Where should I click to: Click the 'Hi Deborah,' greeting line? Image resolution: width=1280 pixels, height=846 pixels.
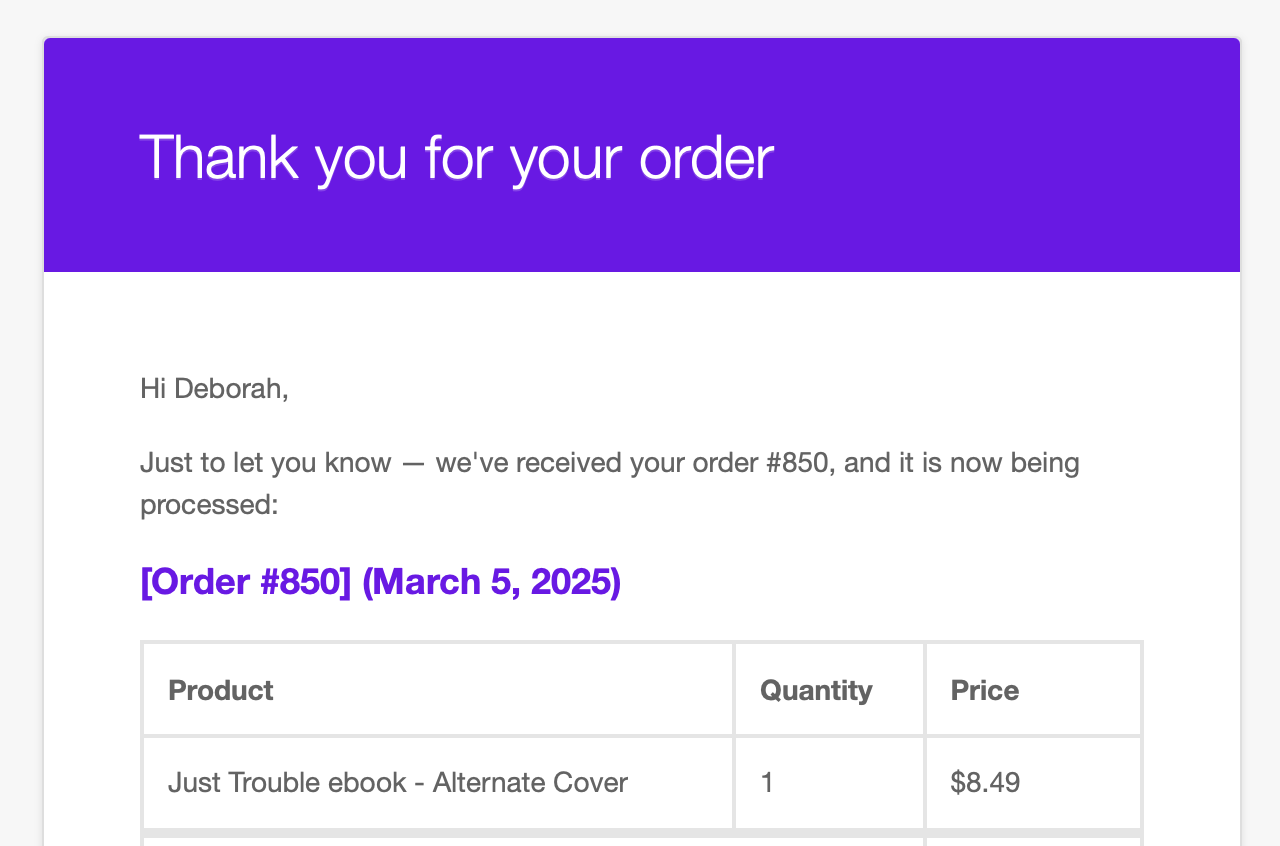click(x=214, y=388)
